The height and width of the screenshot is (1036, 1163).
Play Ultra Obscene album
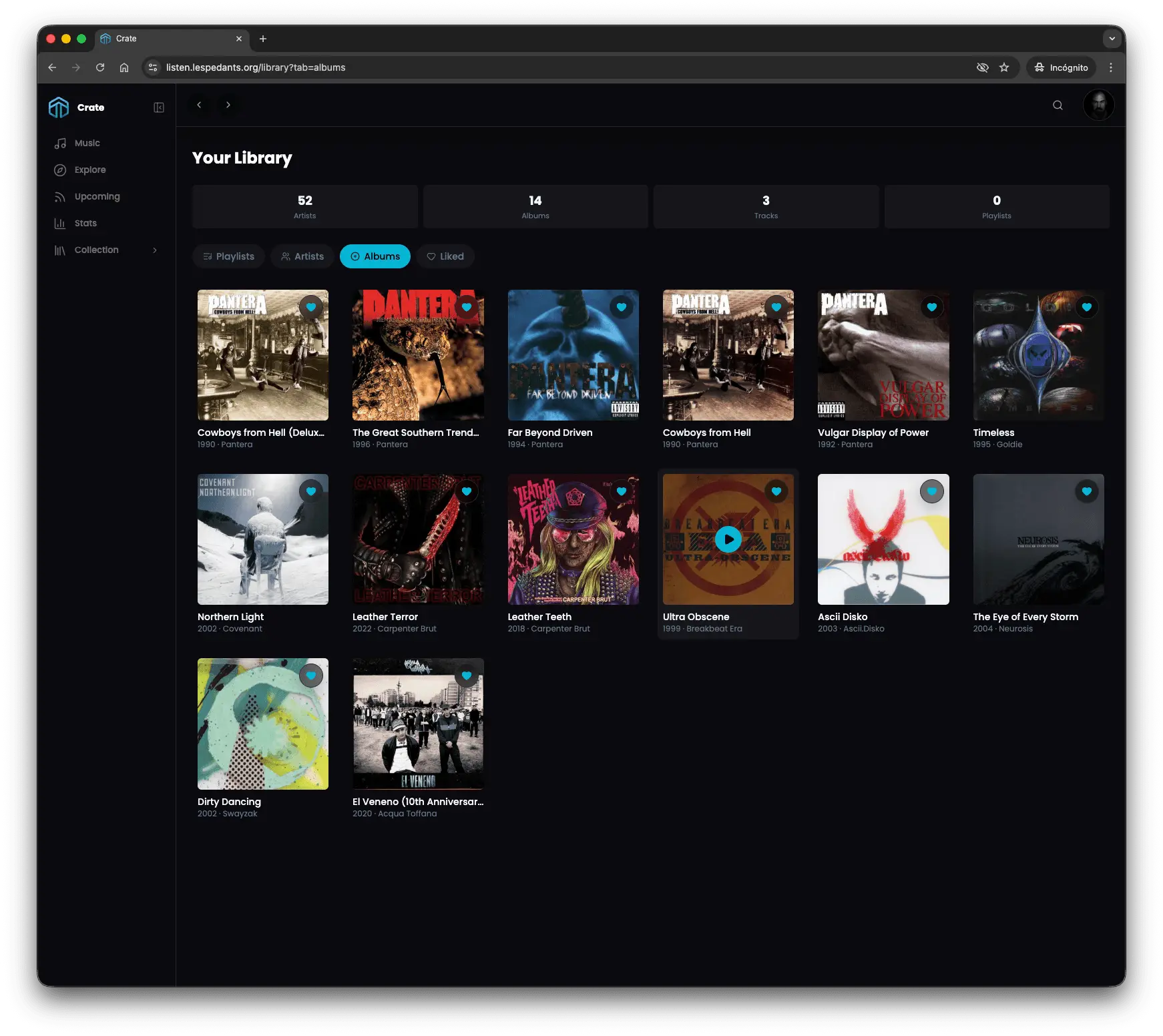(728, 539)
